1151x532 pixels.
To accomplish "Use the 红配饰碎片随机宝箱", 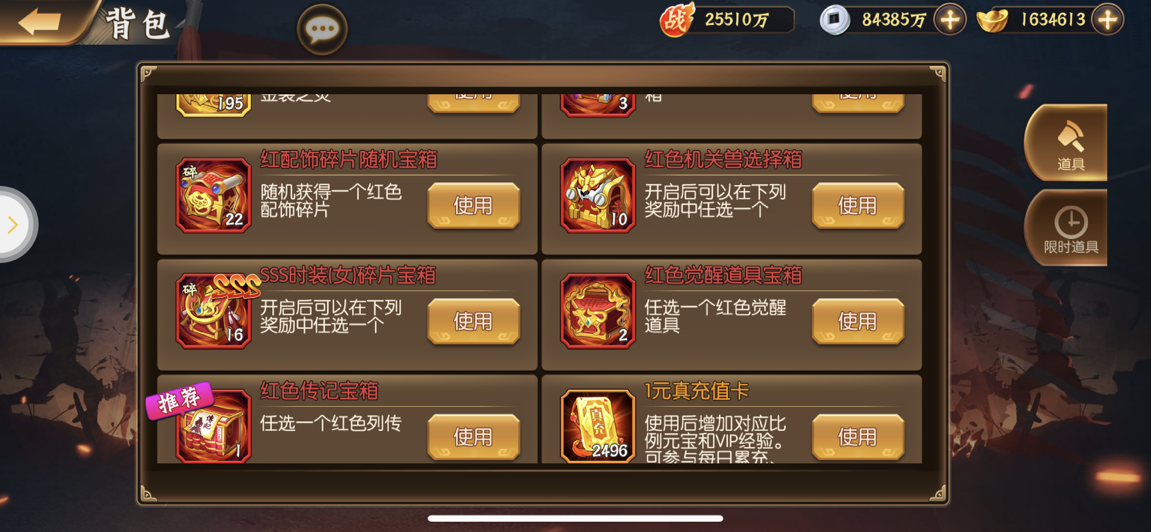I will (473, 205).
